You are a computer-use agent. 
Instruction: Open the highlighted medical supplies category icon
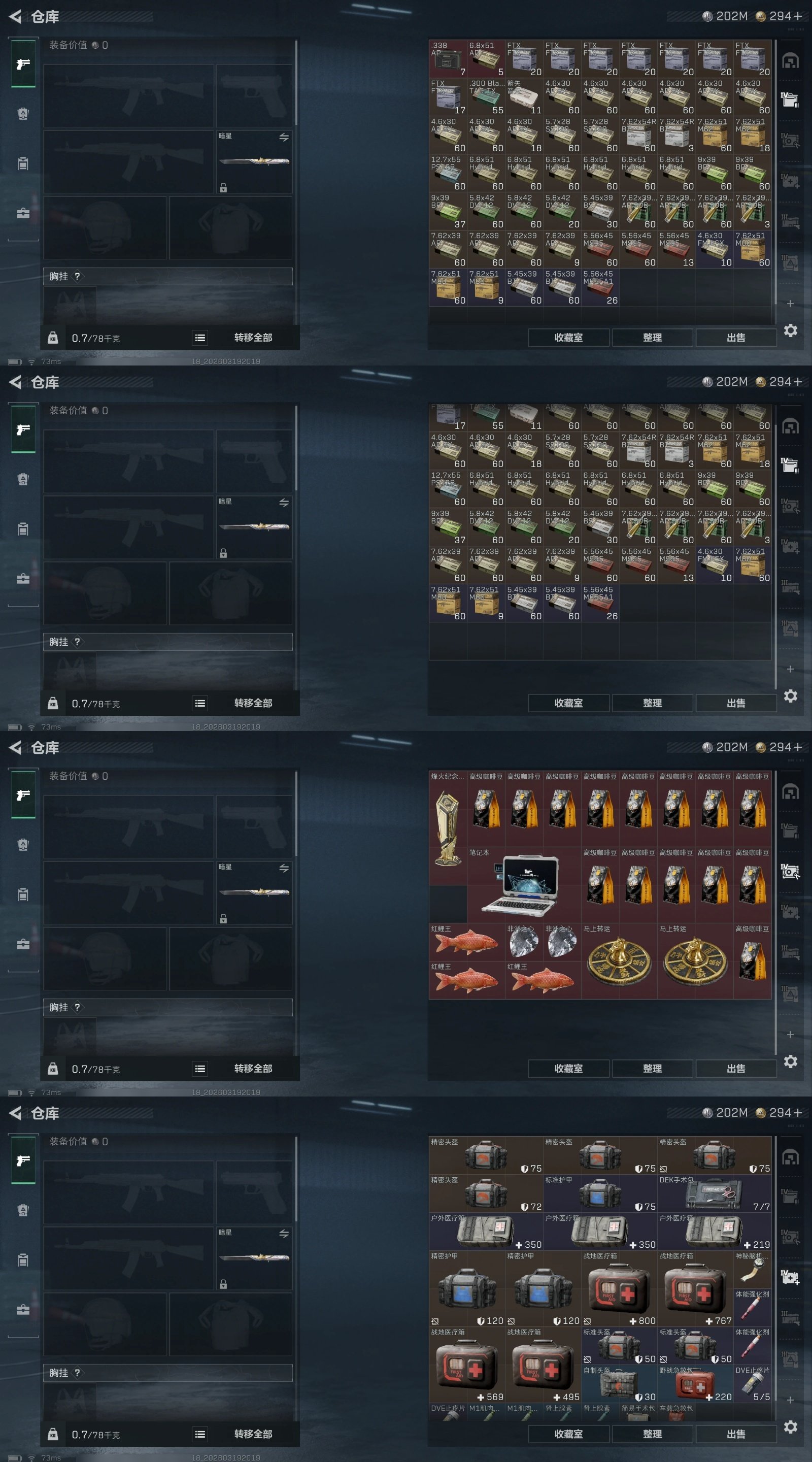[x=790, y=1277]
